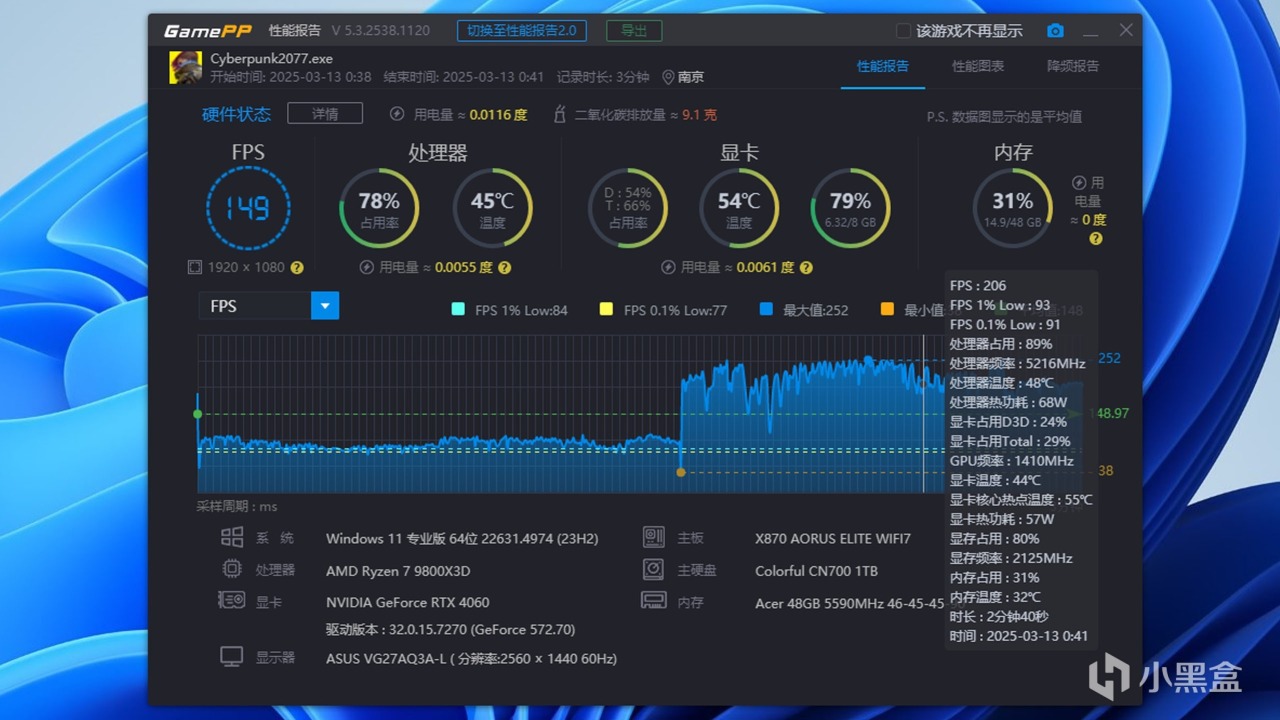Open the FPS chart metric dropdown
The height and width of the screenshot is (720, 1280).
(x=325, y=306)
